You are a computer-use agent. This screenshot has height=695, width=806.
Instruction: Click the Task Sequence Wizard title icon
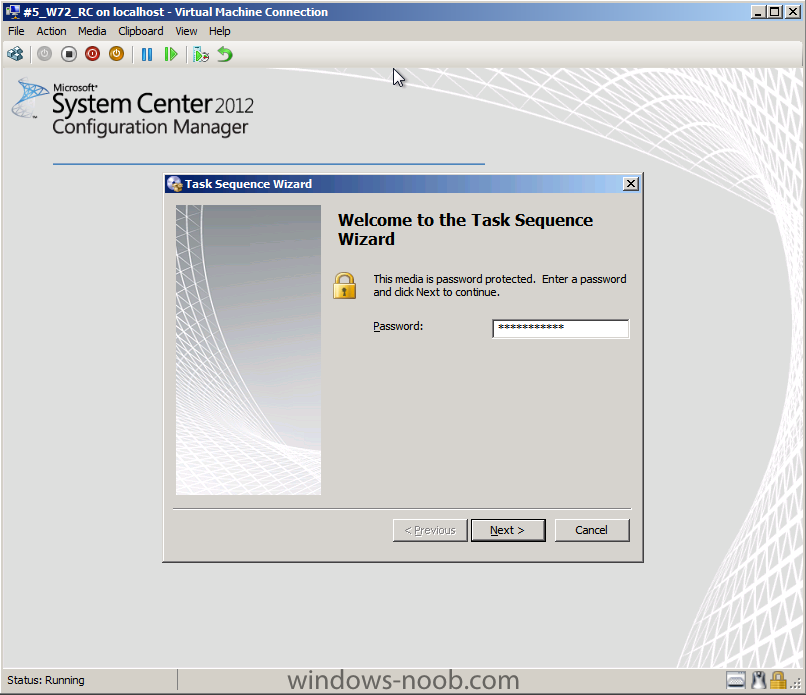[x=175, y=184]
